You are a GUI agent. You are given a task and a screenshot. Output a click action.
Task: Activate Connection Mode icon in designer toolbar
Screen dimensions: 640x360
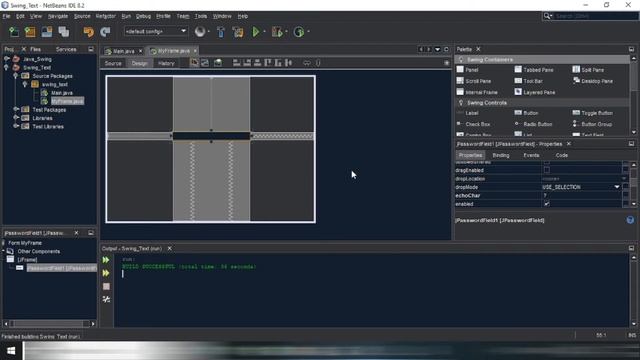(205, 63)
